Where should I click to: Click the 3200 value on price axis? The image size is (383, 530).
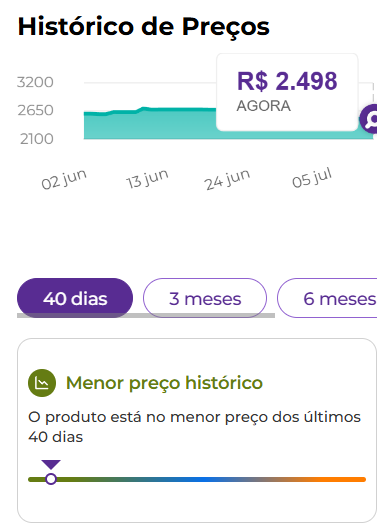point(35,82)
